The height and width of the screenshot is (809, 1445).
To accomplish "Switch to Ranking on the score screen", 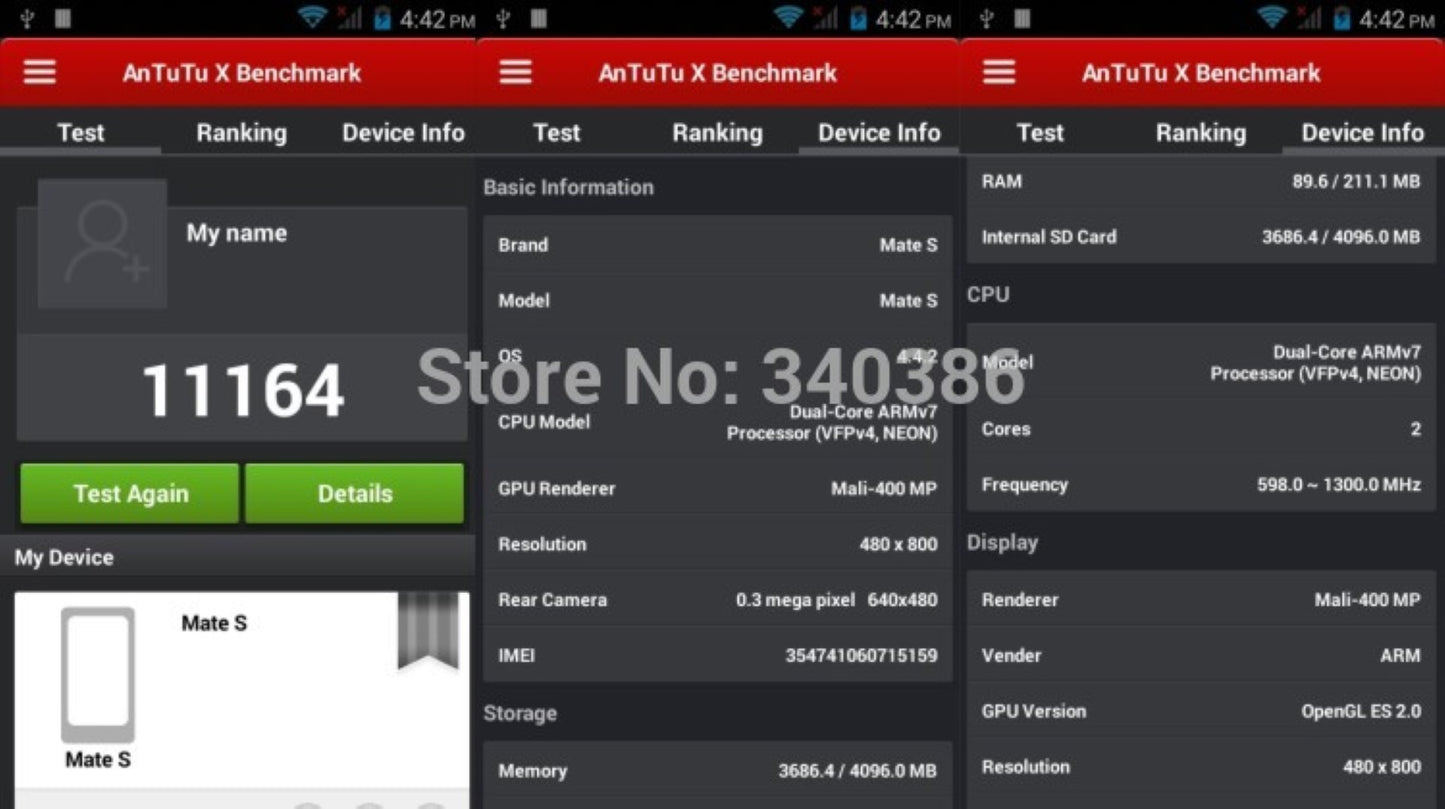I will point(241,132).
